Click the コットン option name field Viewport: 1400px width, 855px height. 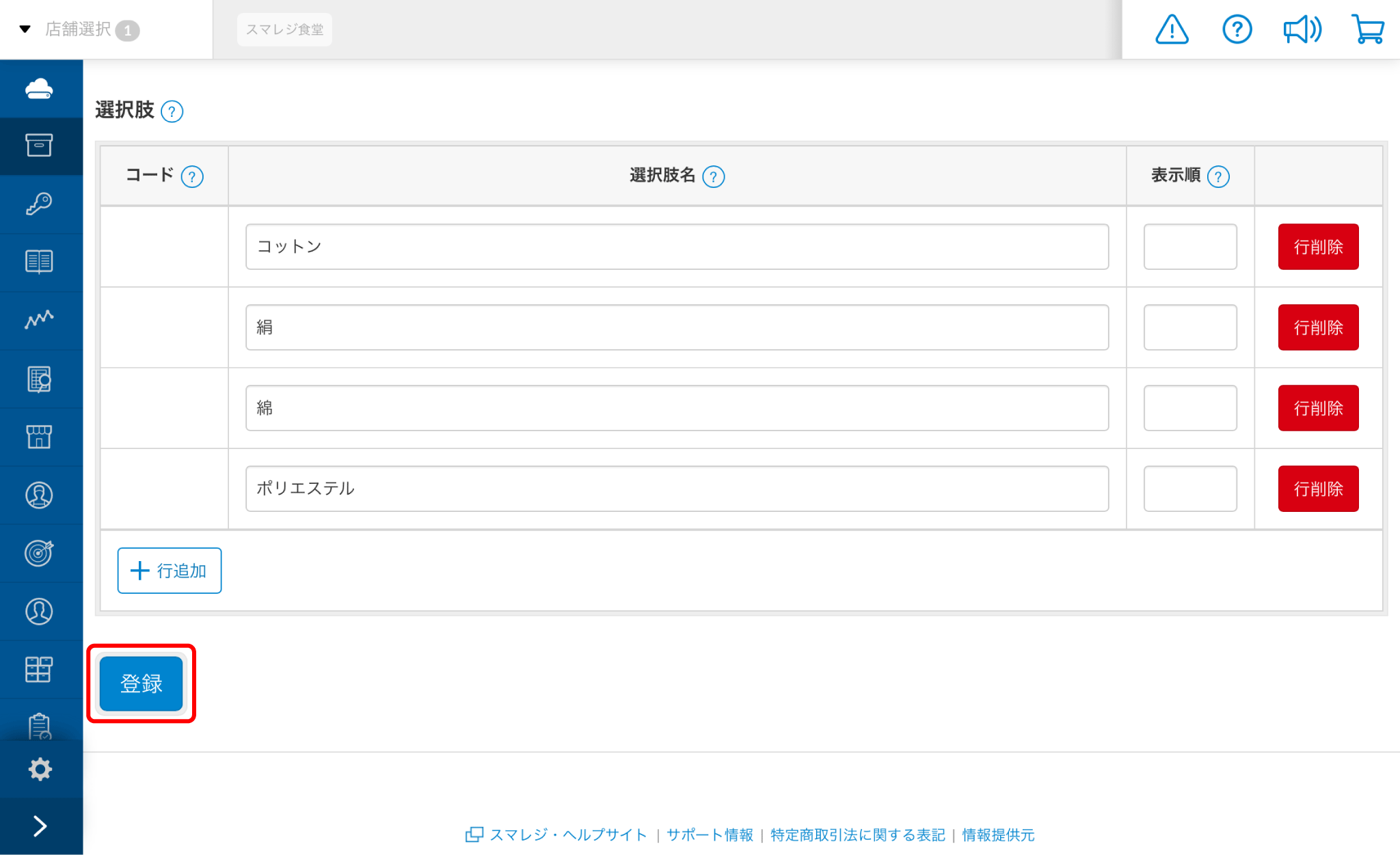tap(677, 247)
